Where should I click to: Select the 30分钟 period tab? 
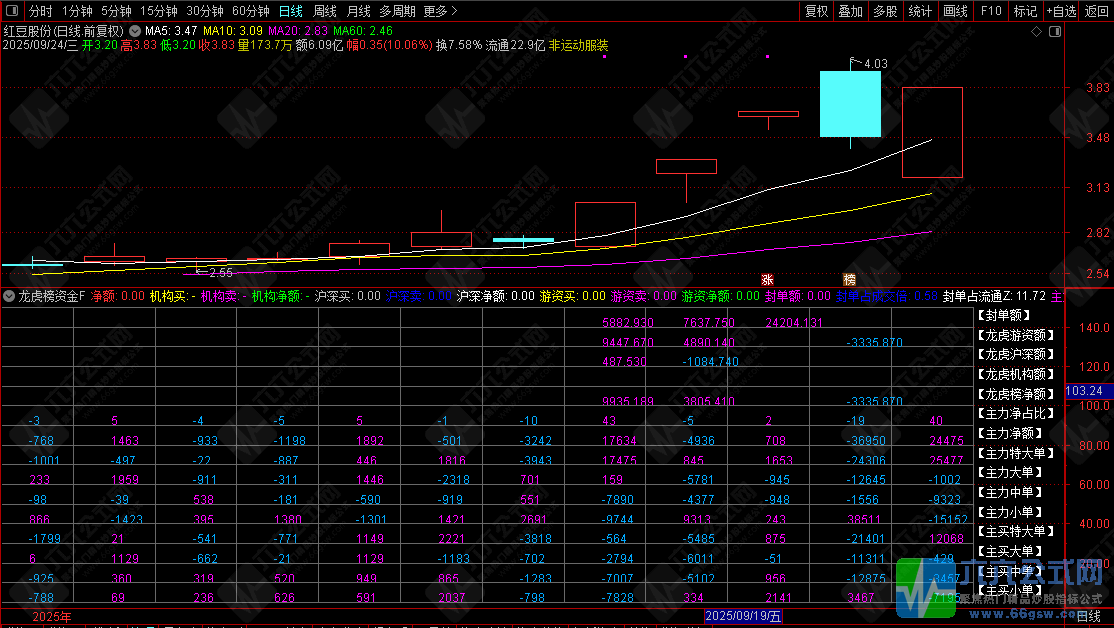click(x=205, y=11)
